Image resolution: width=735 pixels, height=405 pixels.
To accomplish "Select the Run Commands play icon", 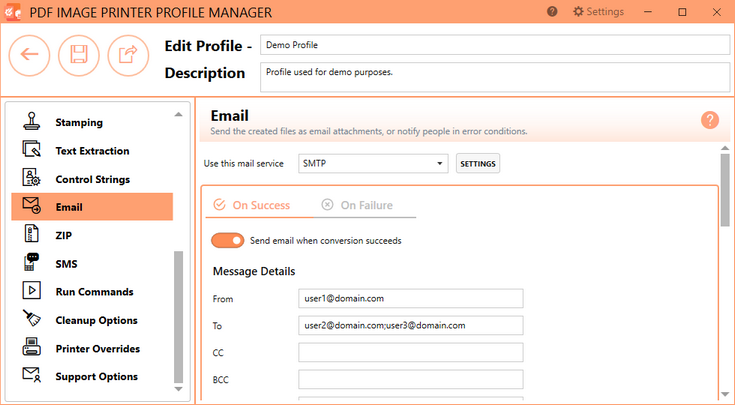I will 31,291.
